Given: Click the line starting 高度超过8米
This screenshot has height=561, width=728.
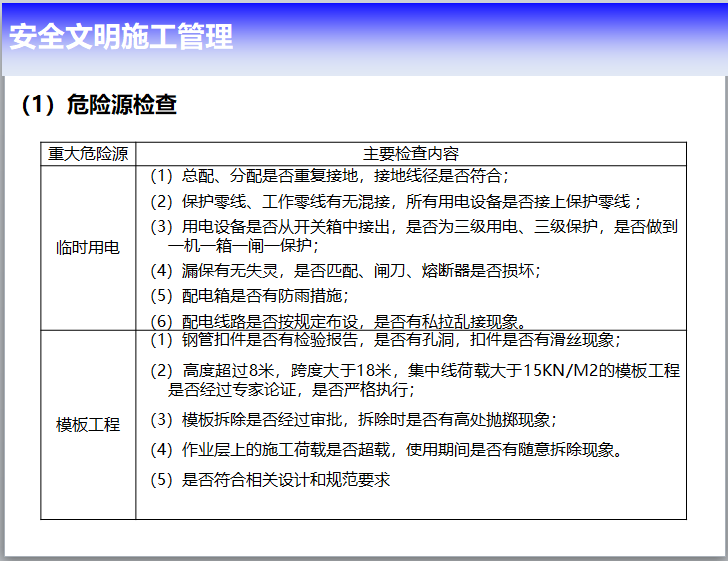Looking at the screenshot, I should pyautogui.click(x=415, y=371).
